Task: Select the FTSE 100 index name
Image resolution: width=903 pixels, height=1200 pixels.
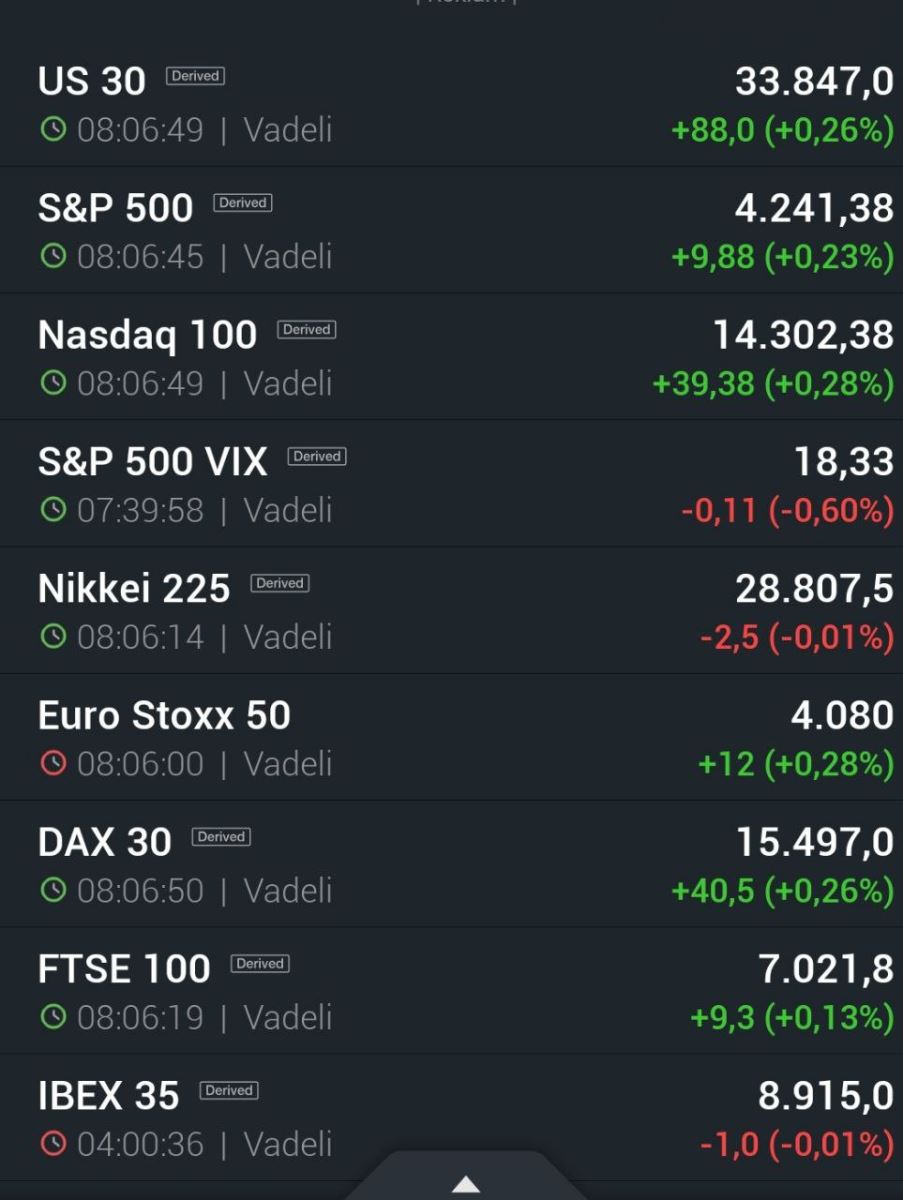Action: (124, 969)
